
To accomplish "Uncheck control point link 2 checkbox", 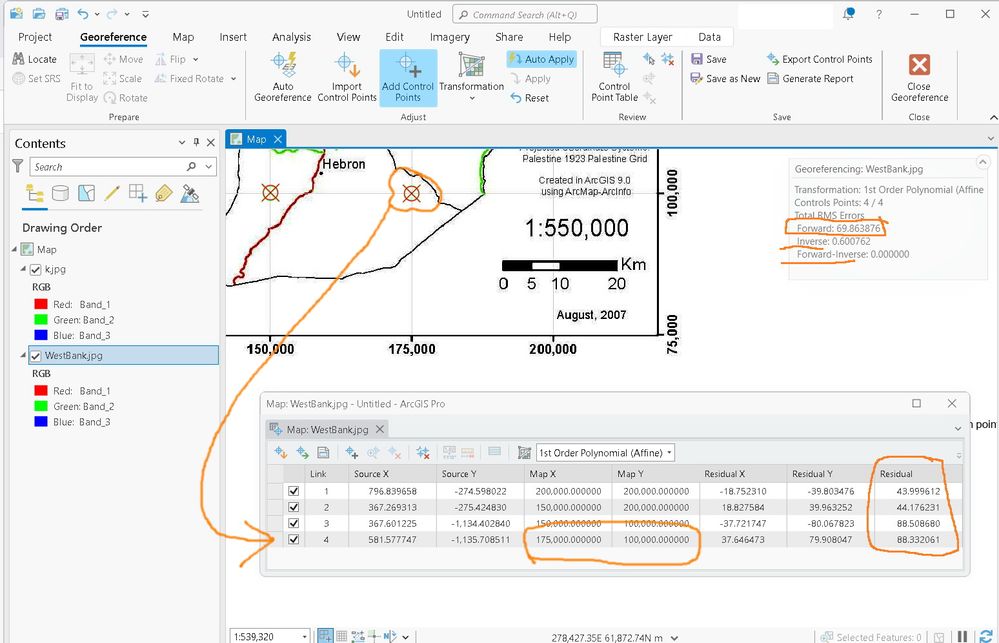I will [294, 507].
